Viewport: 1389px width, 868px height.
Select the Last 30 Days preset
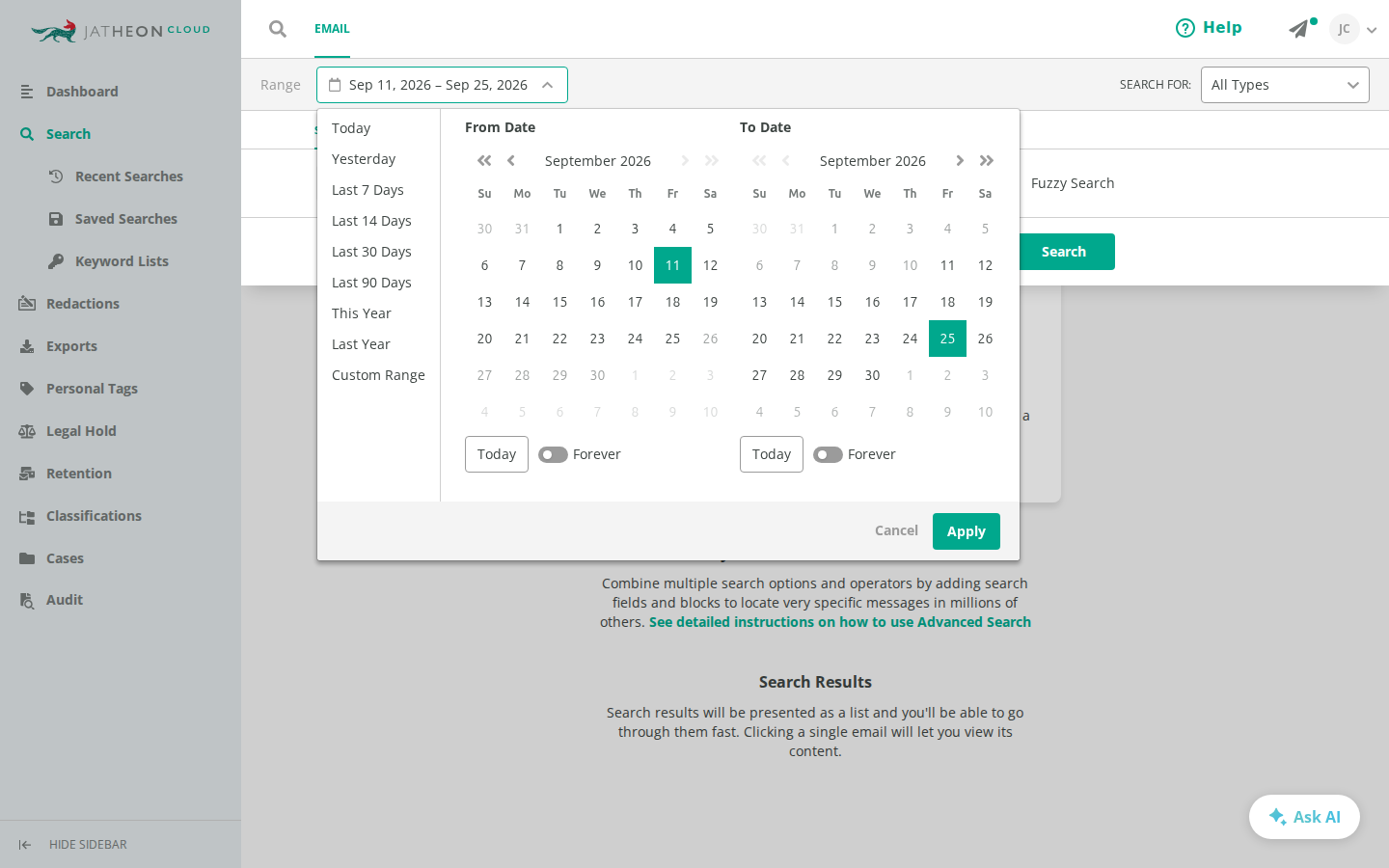[x=371, y=252]
